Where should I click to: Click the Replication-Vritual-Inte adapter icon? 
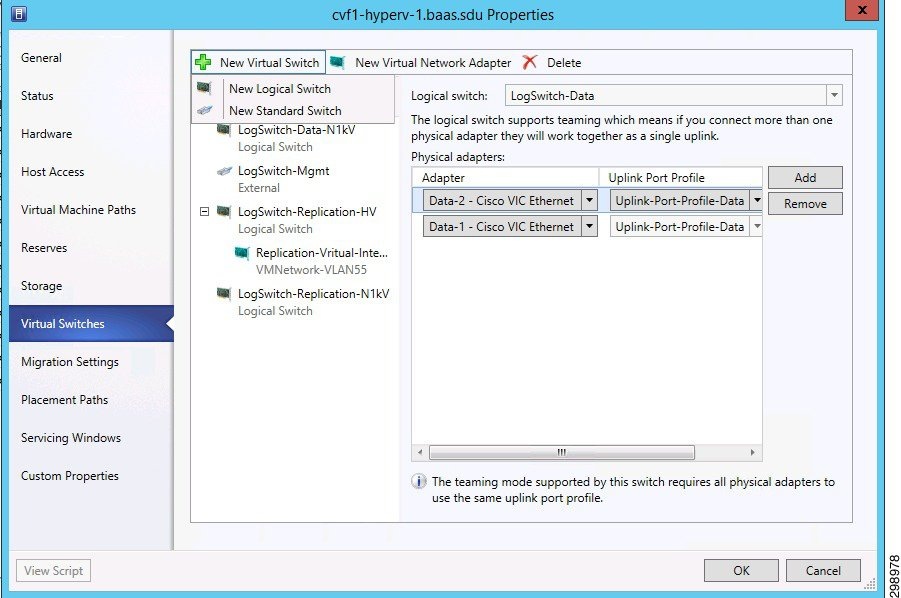(242, 253)
